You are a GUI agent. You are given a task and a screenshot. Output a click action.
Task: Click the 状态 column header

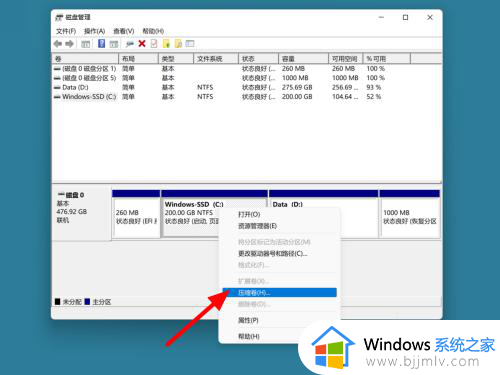point(259,59)
